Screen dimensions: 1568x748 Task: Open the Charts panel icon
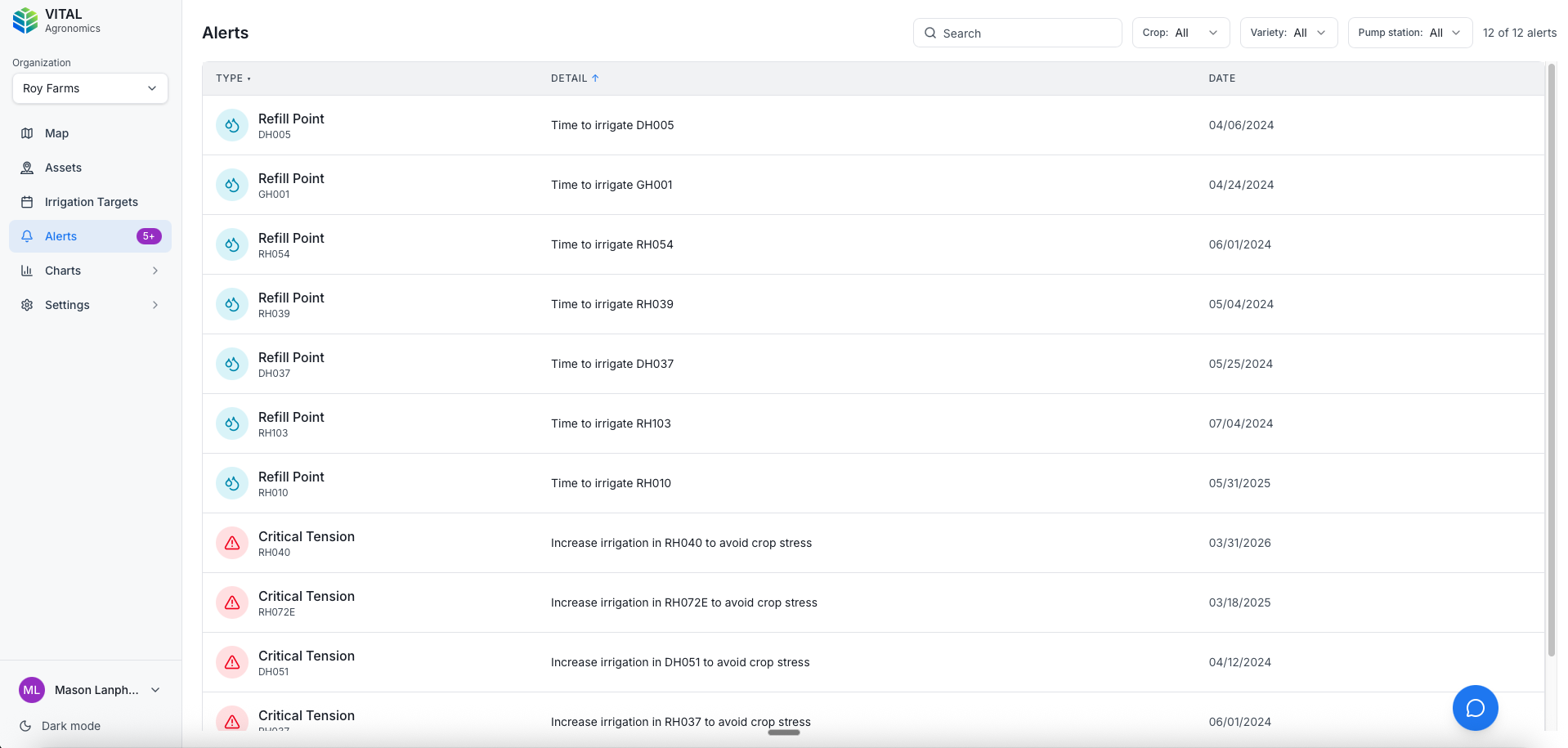click(x=27, y=271)
